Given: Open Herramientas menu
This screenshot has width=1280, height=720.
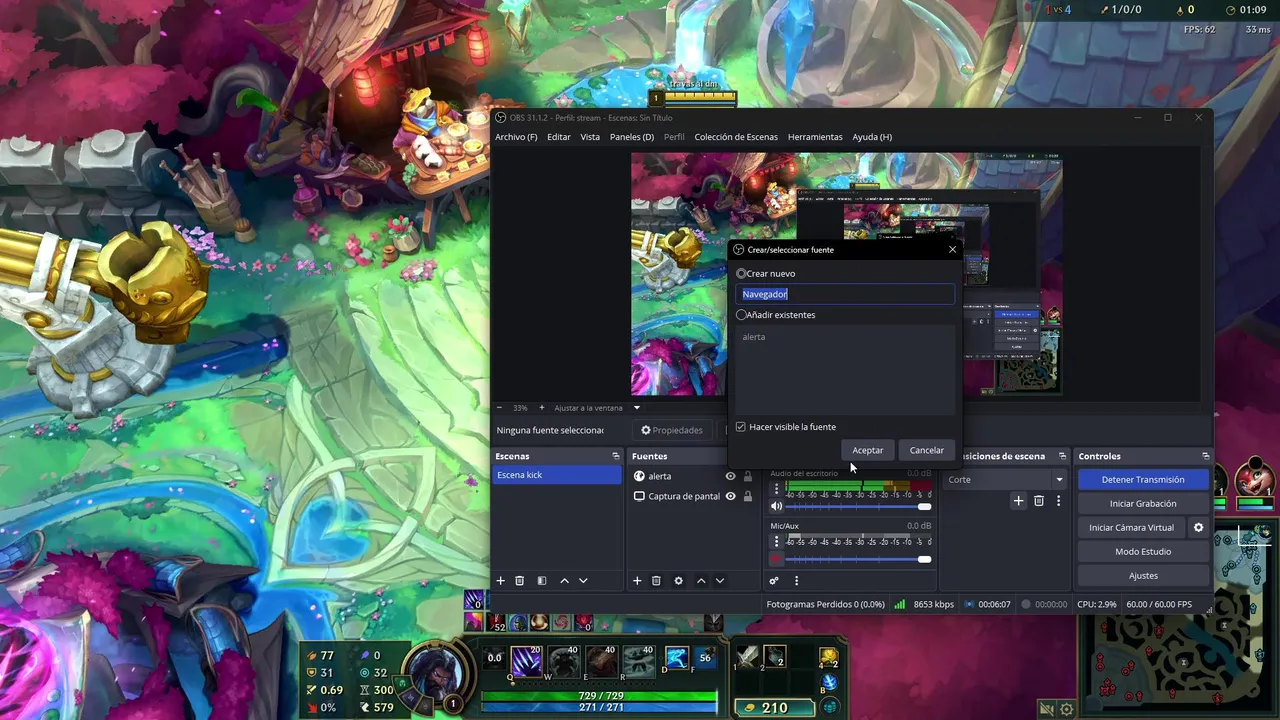Looking at the screenshot, I should (x=815, y=137).
